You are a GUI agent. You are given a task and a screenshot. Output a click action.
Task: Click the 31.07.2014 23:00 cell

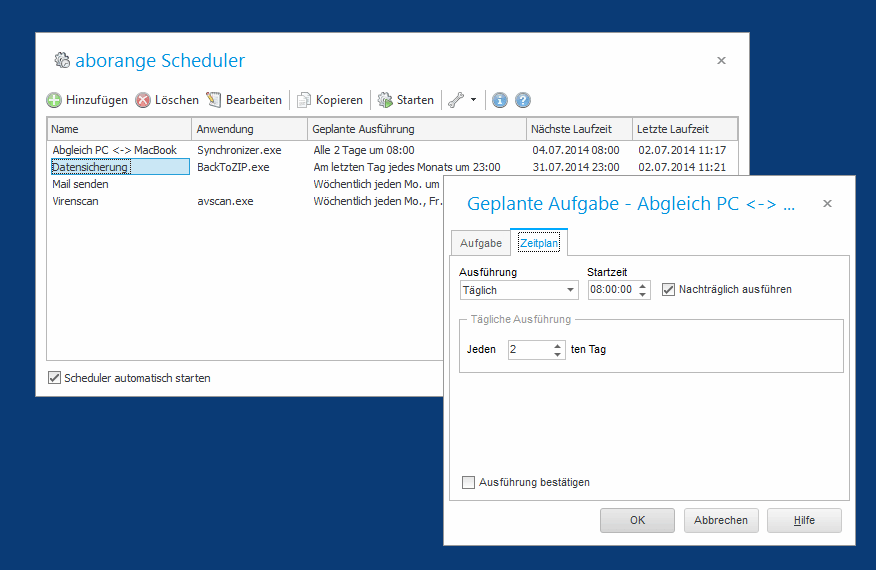pos(575,167)
